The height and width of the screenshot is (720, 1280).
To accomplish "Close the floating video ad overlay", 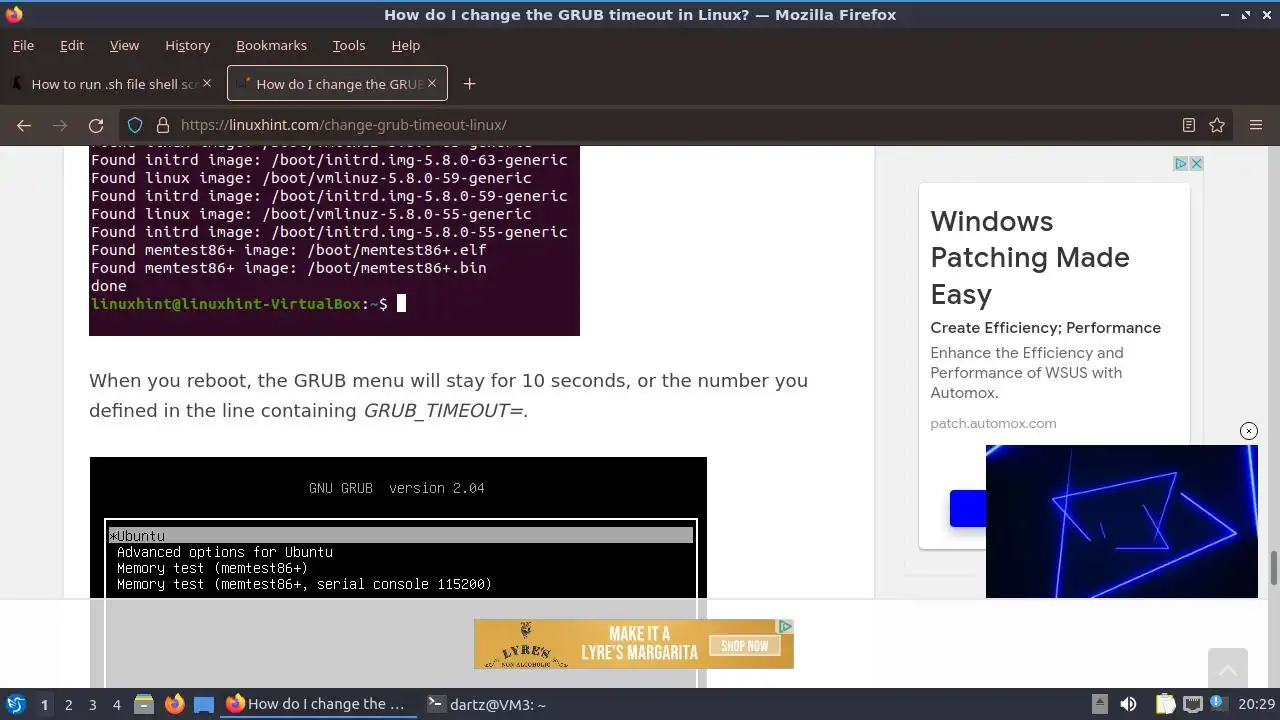I will pyautogui.click(x=1249, y=431).
